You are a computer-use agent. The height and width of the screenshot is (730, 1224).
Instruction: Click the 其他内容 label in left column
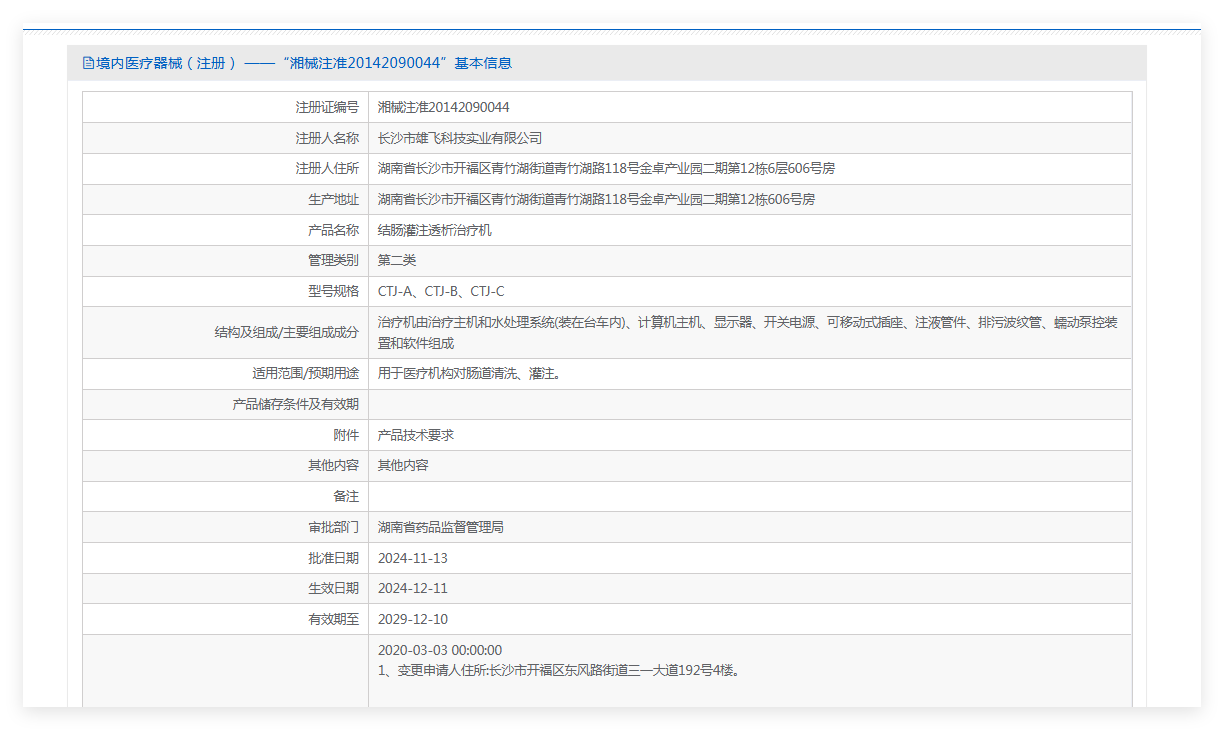click(333, 466)
